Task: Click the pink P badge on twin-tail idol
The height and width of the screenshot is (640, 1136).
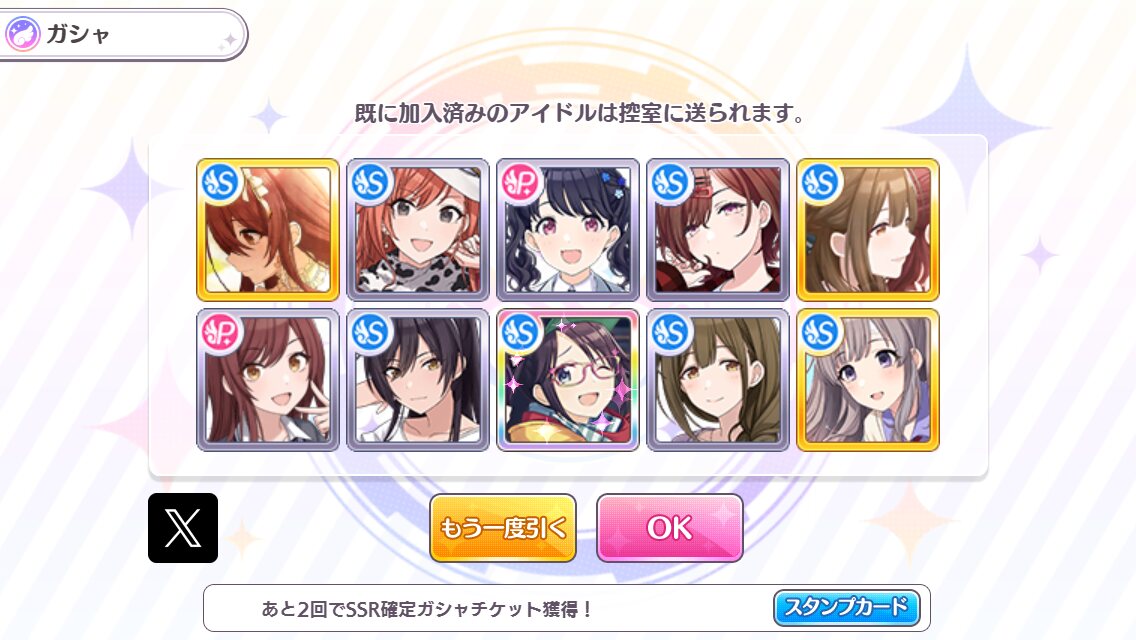Action: pyautogui.click(x=521, y=183)
